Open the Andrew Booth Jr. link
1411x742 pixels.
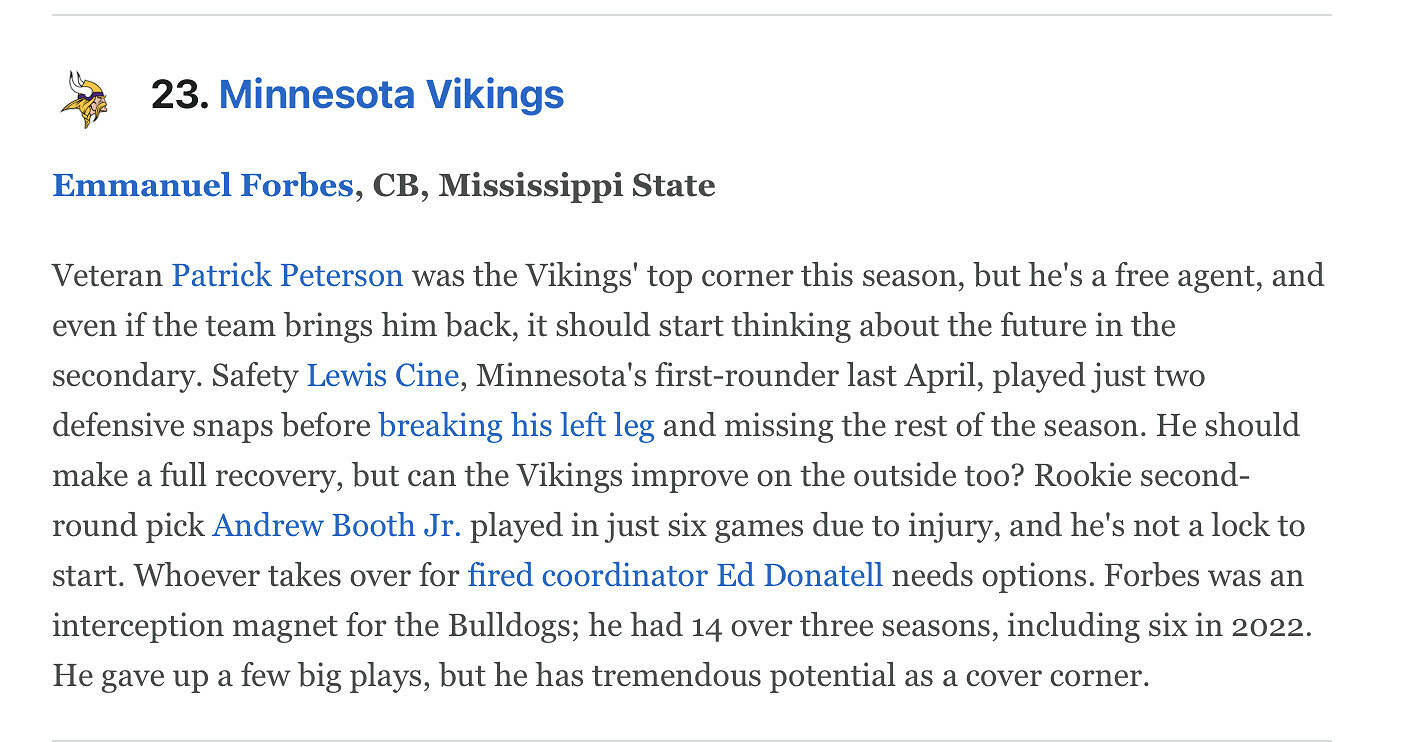click(336, 526)
